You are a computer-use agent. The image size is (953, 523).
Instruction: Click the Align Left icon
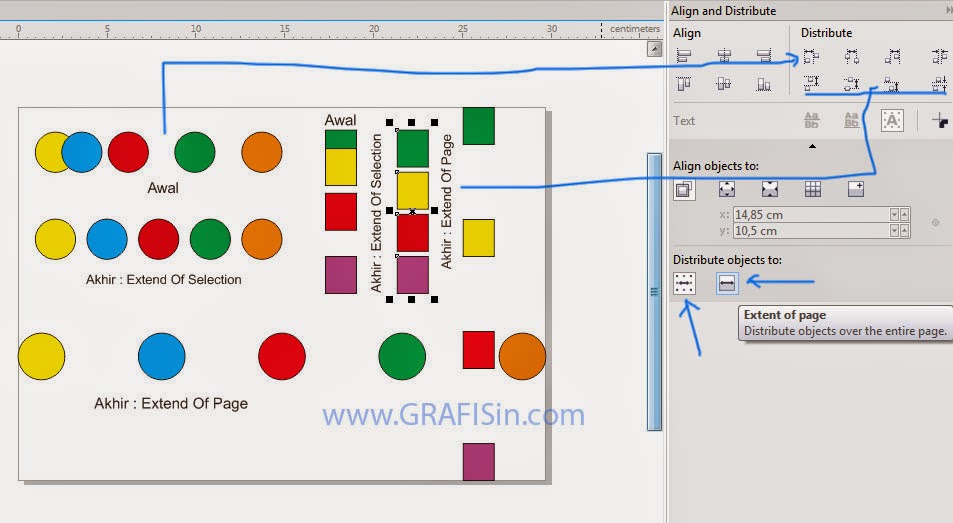684,56
